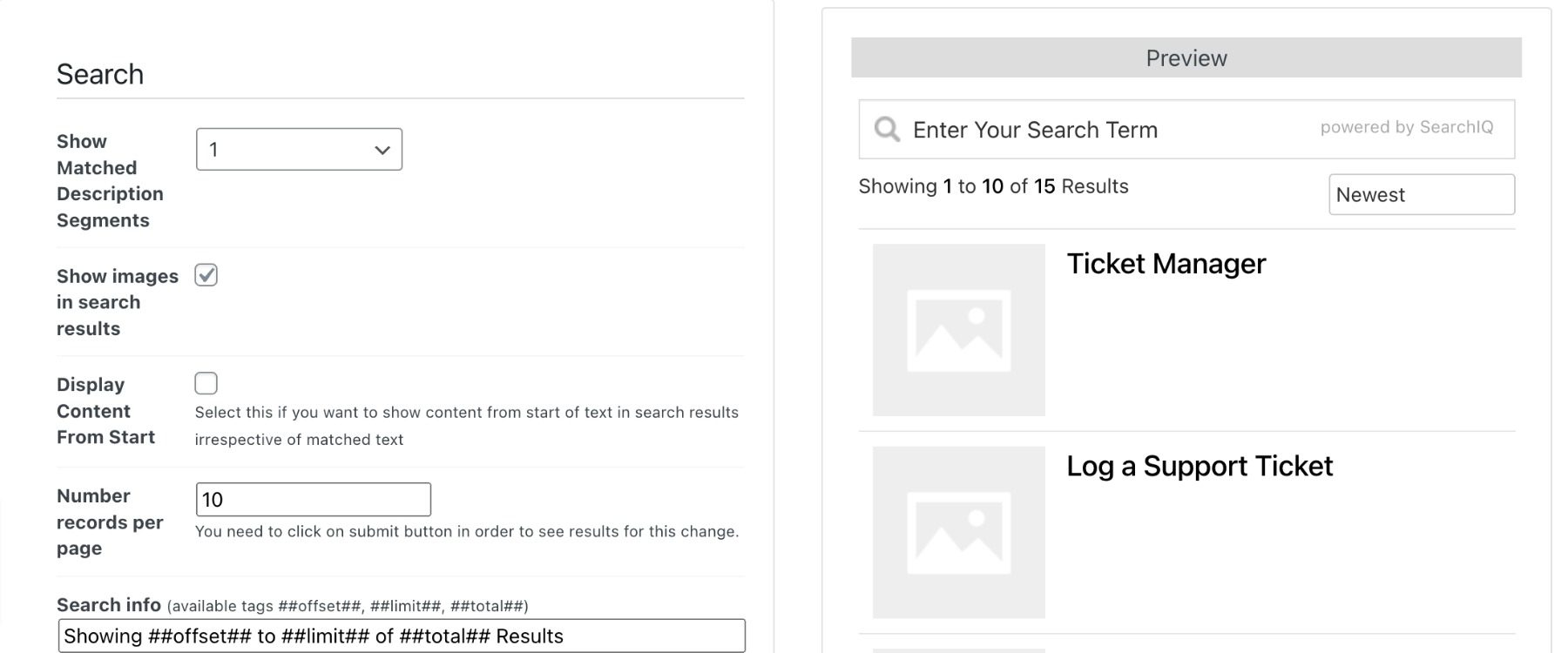Click the available tags helper text
Viewport: 1568px width, 653px height.
click(348, 604)
